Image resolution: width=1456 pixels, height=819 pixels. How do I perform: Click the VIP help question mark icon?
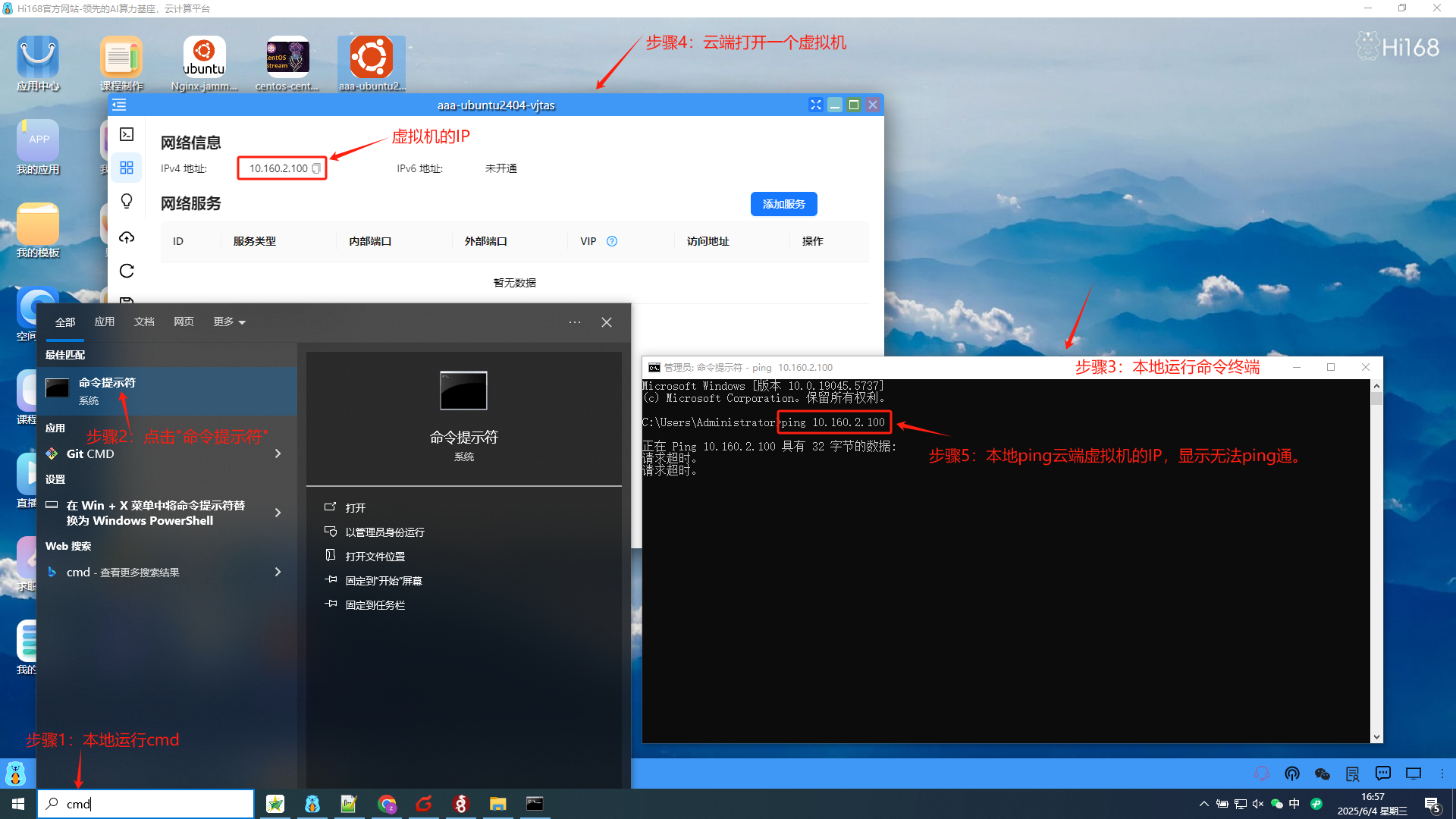(x=612, y=241)
